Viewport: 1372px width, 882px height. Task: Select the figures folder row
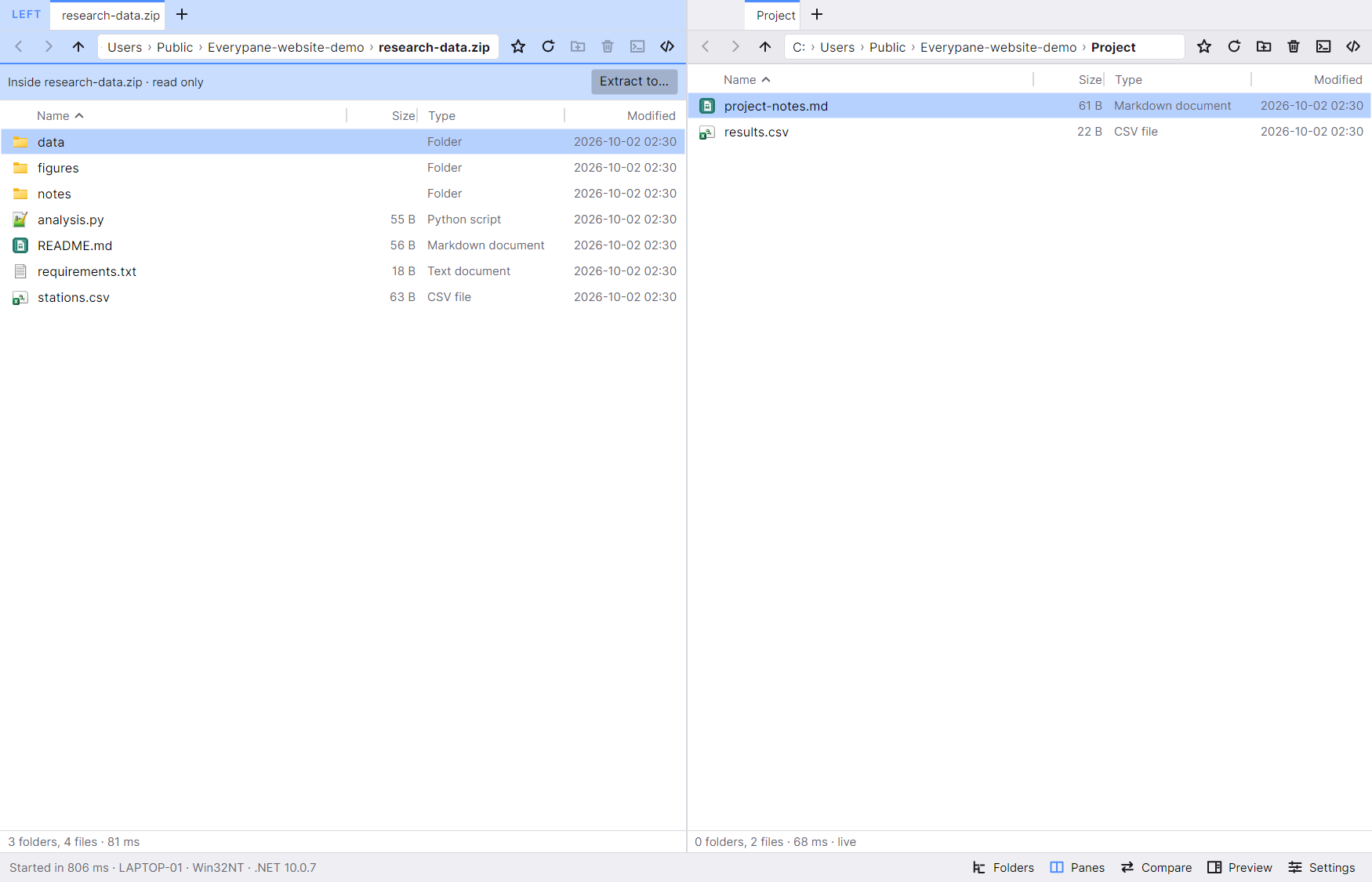click(x=343, y=168)
